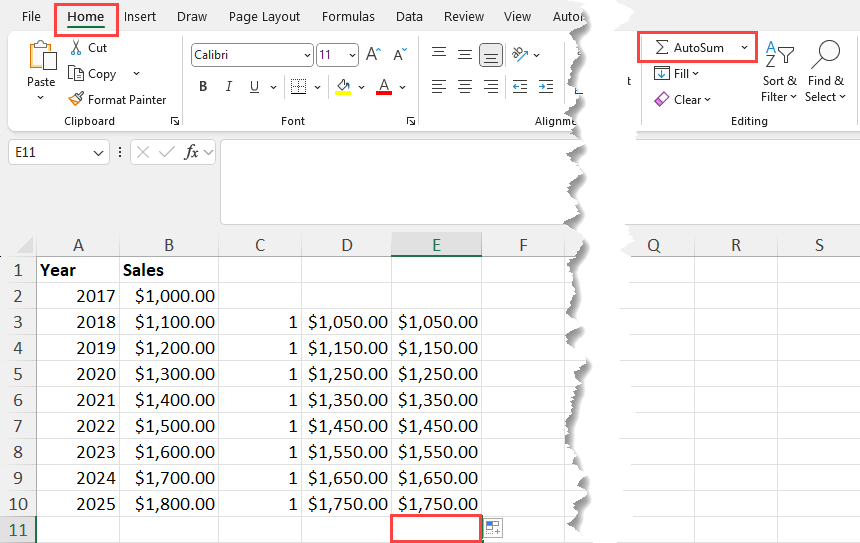Expand the font size 11 dropdown
860x543 pixels.
[x=351, y=56]
